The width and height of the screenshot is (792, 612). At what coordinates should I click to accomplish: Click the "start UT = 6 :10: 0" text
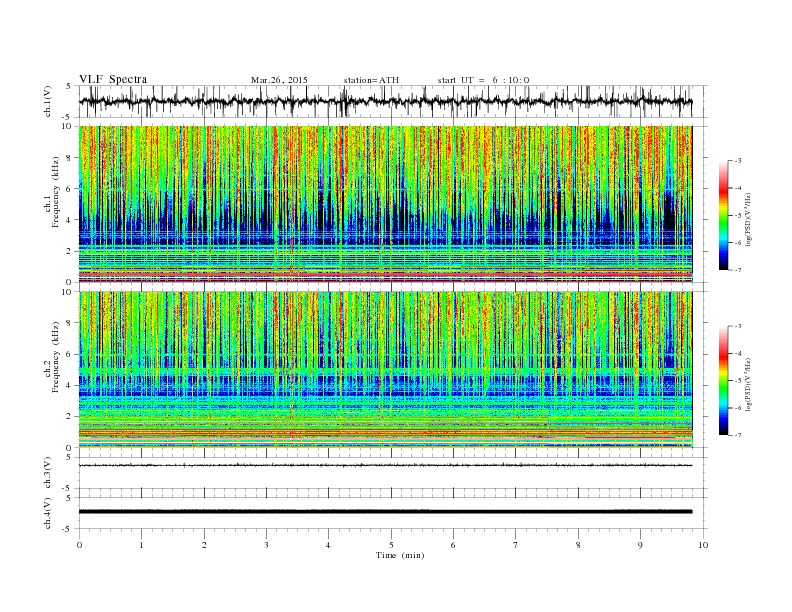483,80
